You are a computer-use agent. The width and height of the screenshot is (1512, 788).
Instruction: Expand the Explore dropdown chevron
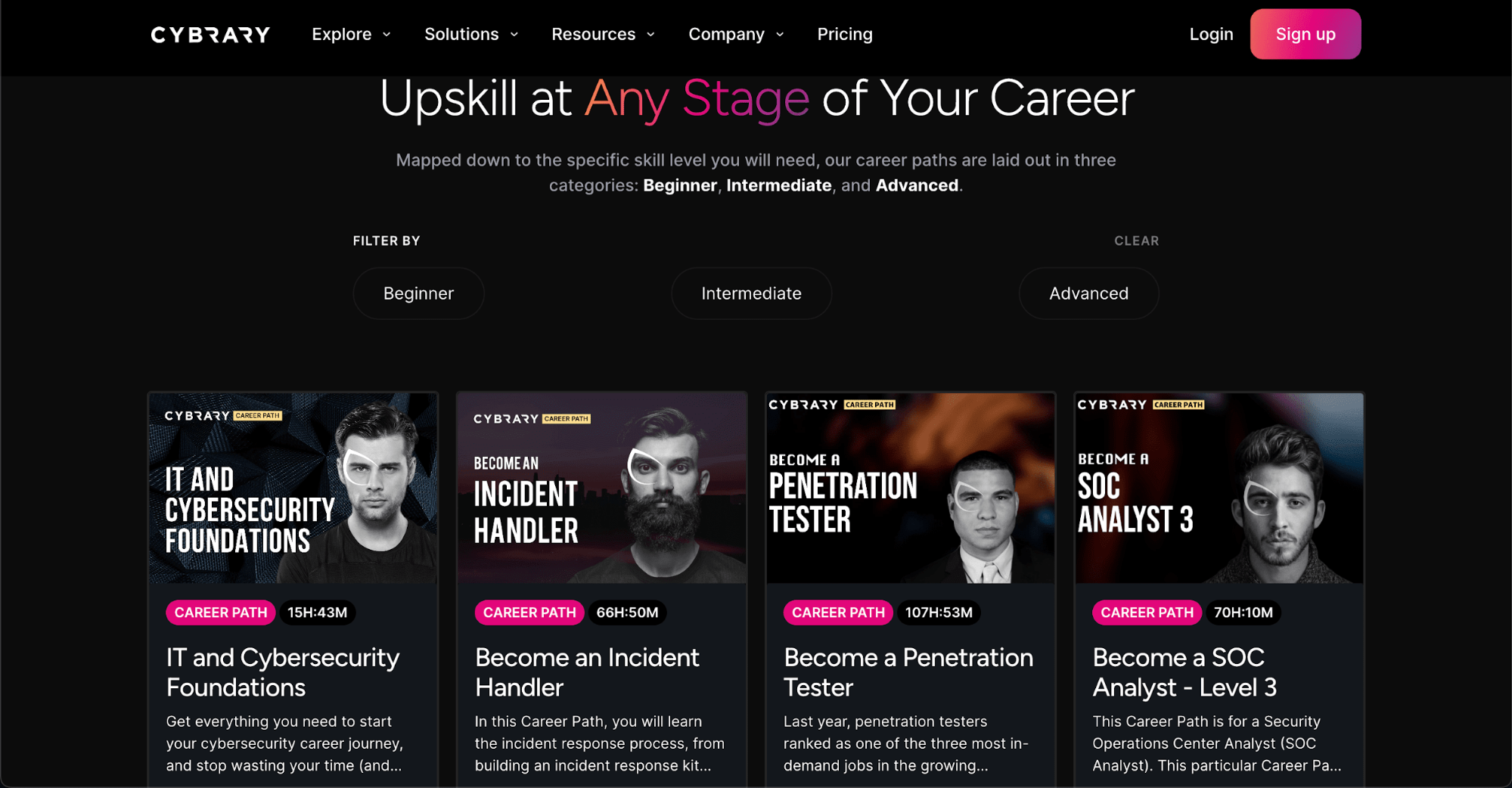click(x=387, y=35)
